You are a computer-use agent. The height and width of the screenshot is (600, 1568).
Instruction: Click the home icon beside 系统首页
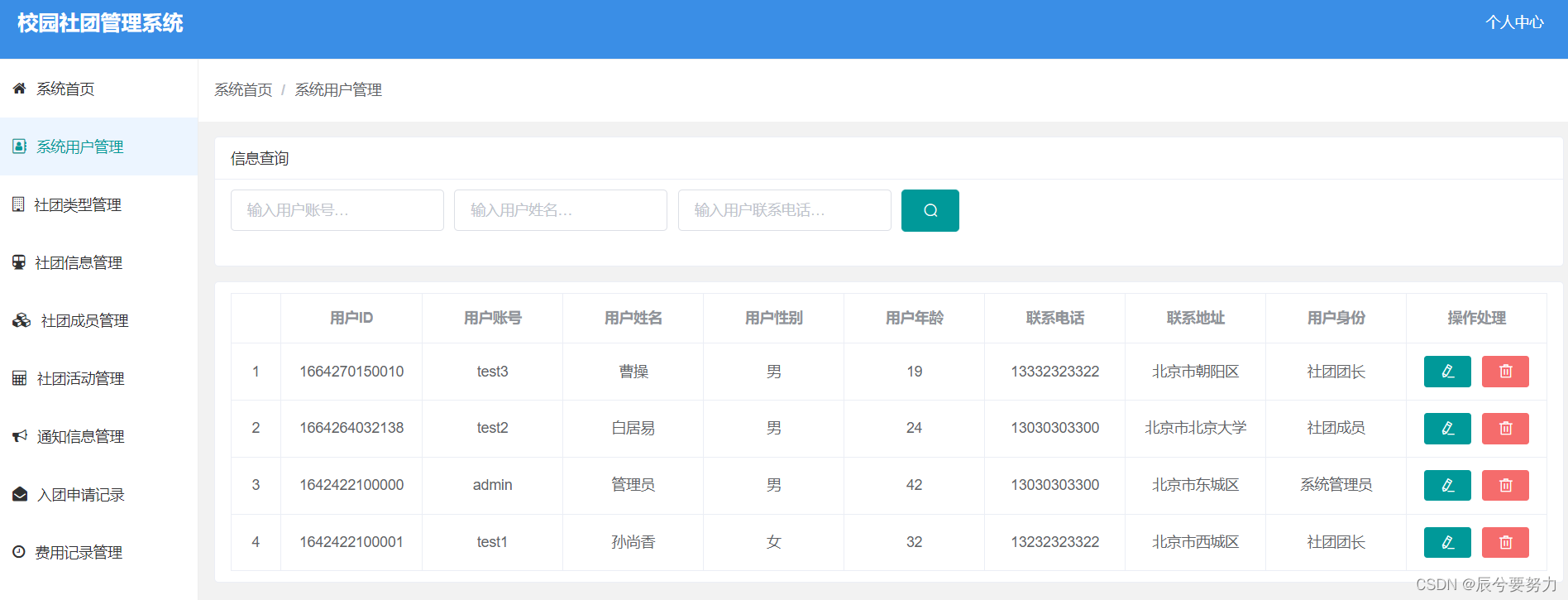[x=19, y=89]
